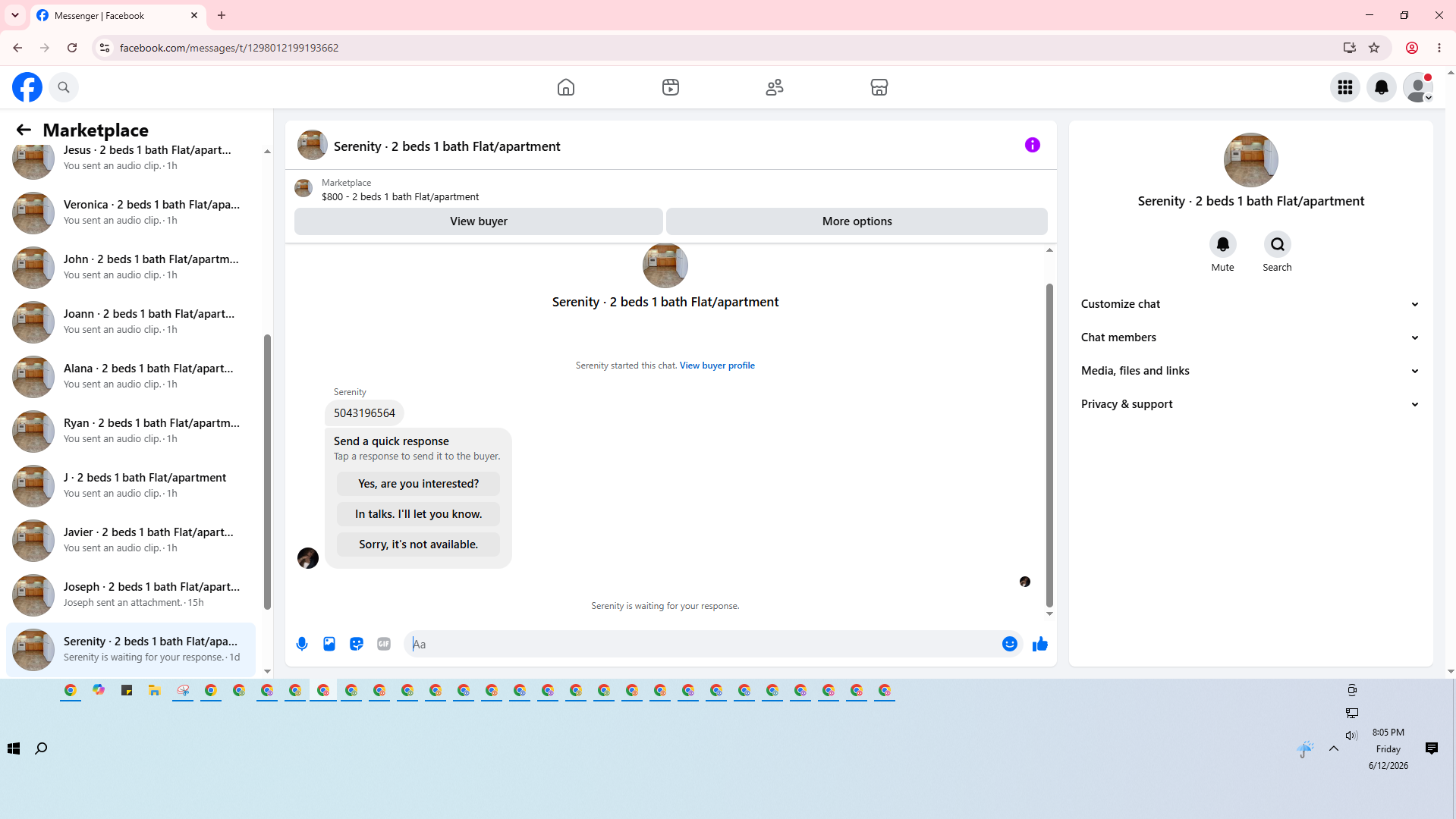
Task: Click the View buyer button
Action: click(x=479, y=221)
